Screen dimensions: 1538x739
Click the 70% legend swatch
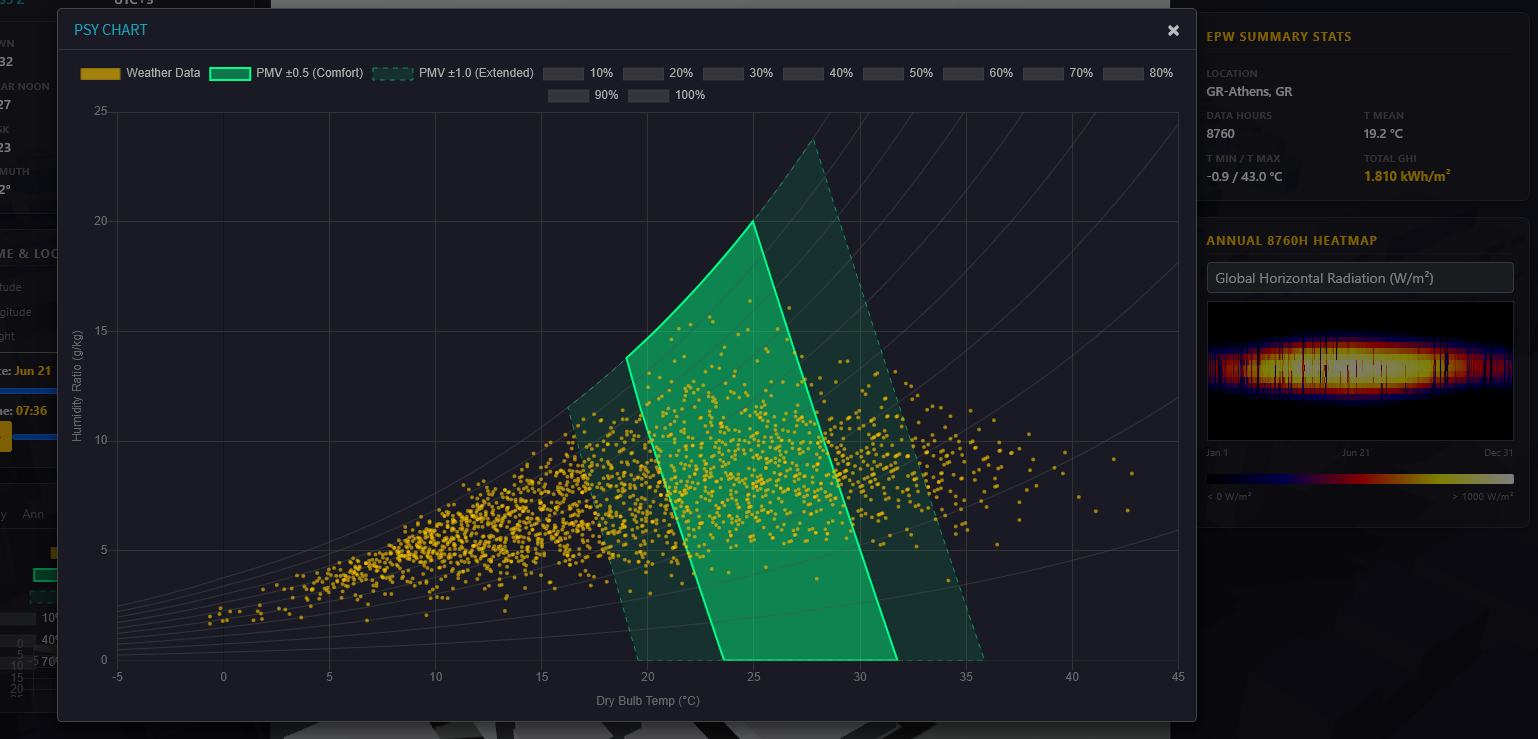[1043, 73]
